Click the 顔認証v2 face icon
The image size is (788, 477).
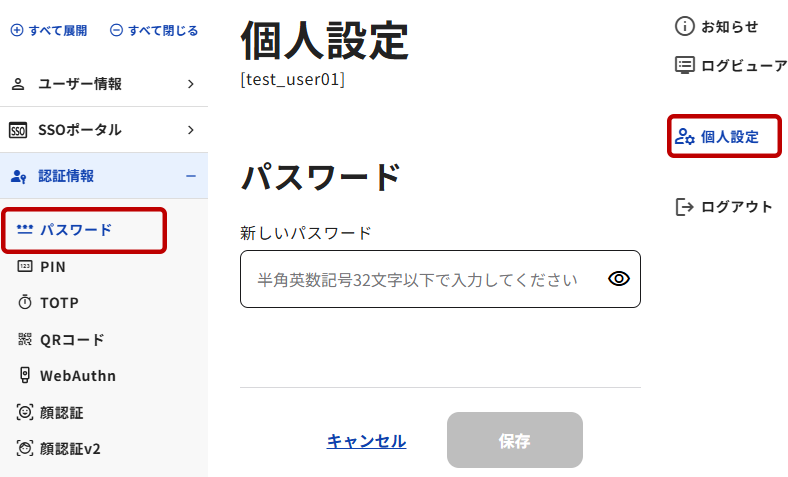coord(25,449)
